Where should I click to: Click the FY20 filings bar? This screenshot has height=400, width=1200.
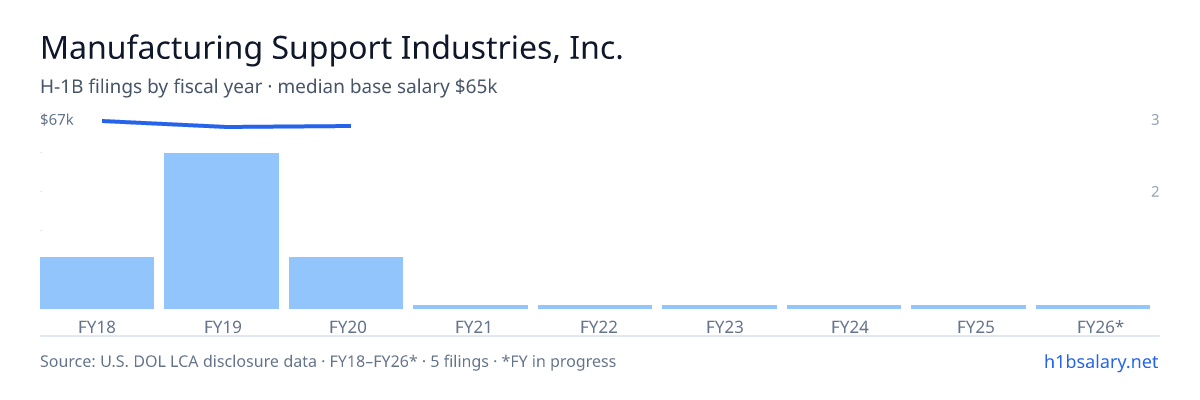click(346, 283)
